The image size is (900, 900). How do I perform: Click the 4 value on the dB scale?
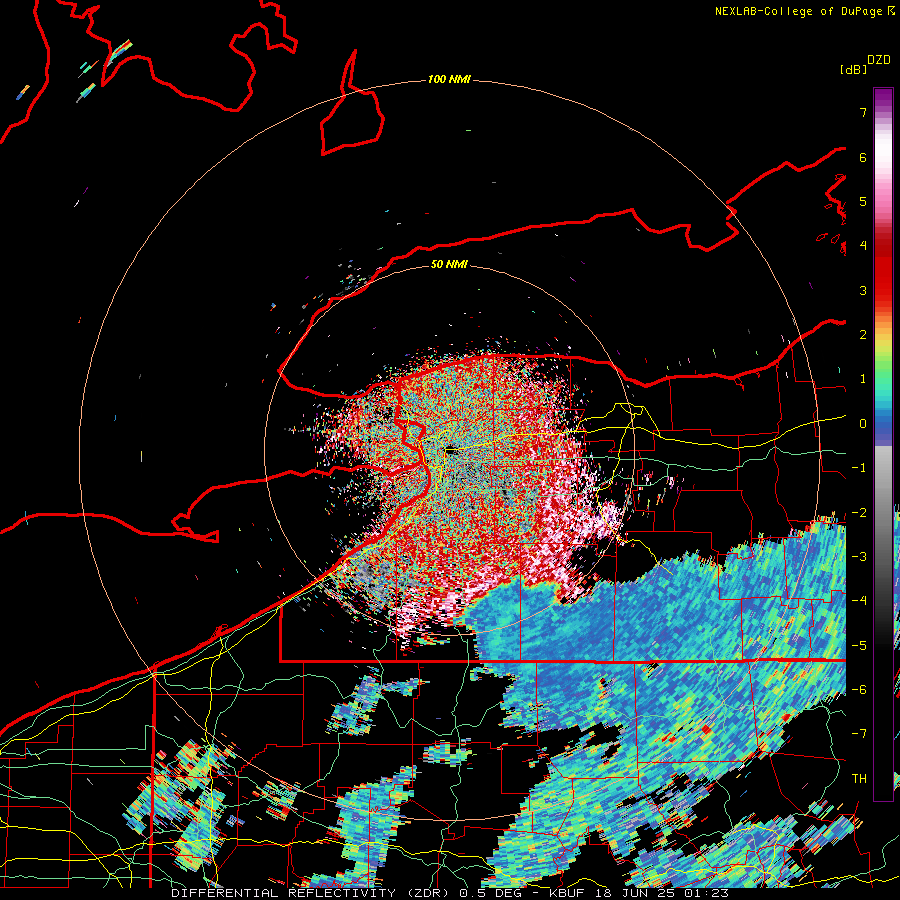click(x=863, y=246)
